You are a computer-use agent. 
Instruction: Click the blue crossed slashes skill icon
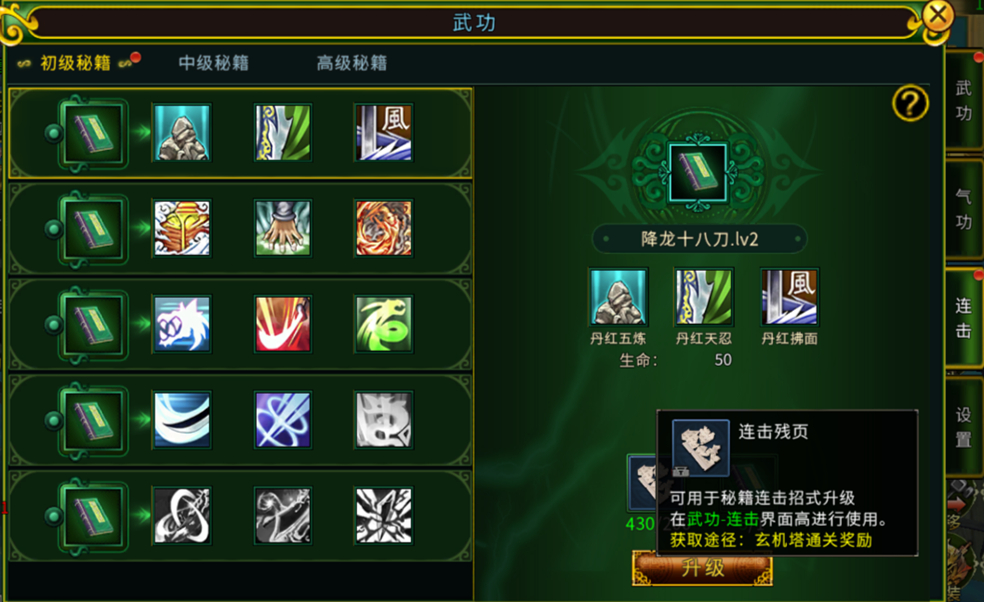click(x=282, y=420)
